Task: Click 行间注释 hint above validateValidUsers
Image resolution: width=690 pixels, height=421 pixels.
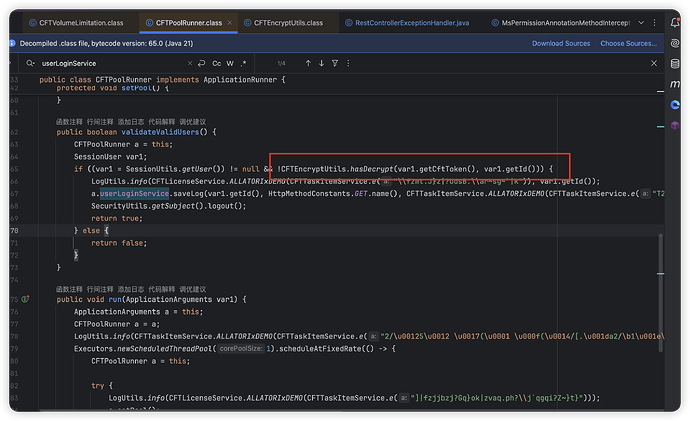Action: pos(100,122)
